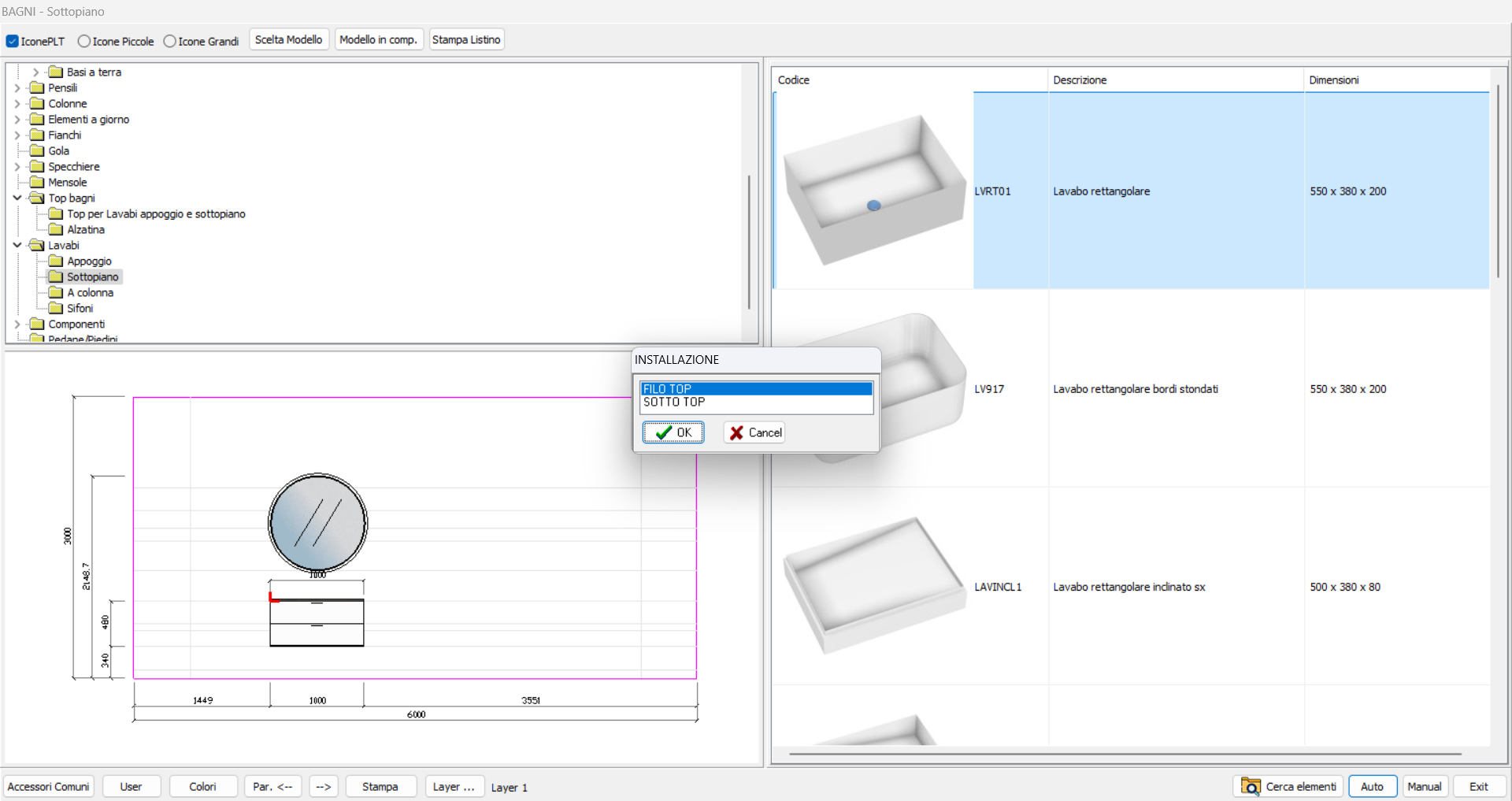Click the Gola folder icon
The height and width of the screenshot is (801, 1512).
click(37, 150)
